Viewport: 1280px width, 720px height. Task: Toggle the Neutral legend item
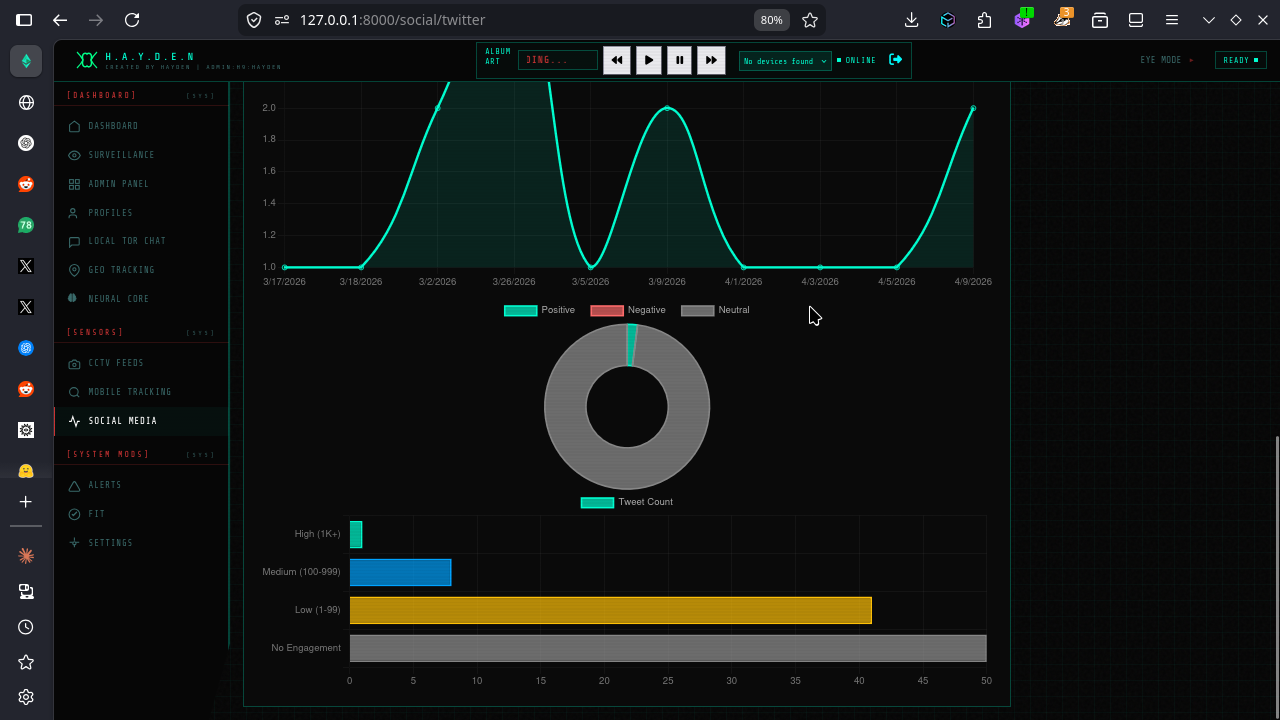pyautogui.click(x=715, y=310)
